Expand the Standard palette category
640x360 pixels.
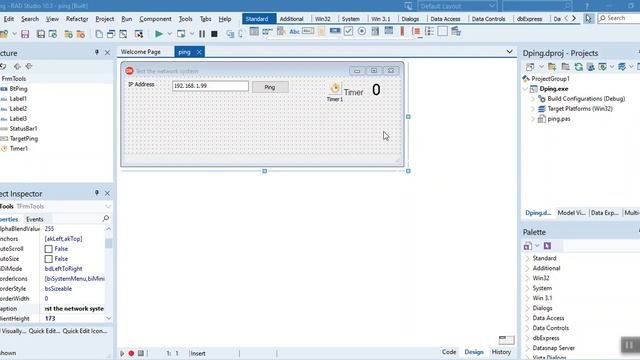pos(527,258)
